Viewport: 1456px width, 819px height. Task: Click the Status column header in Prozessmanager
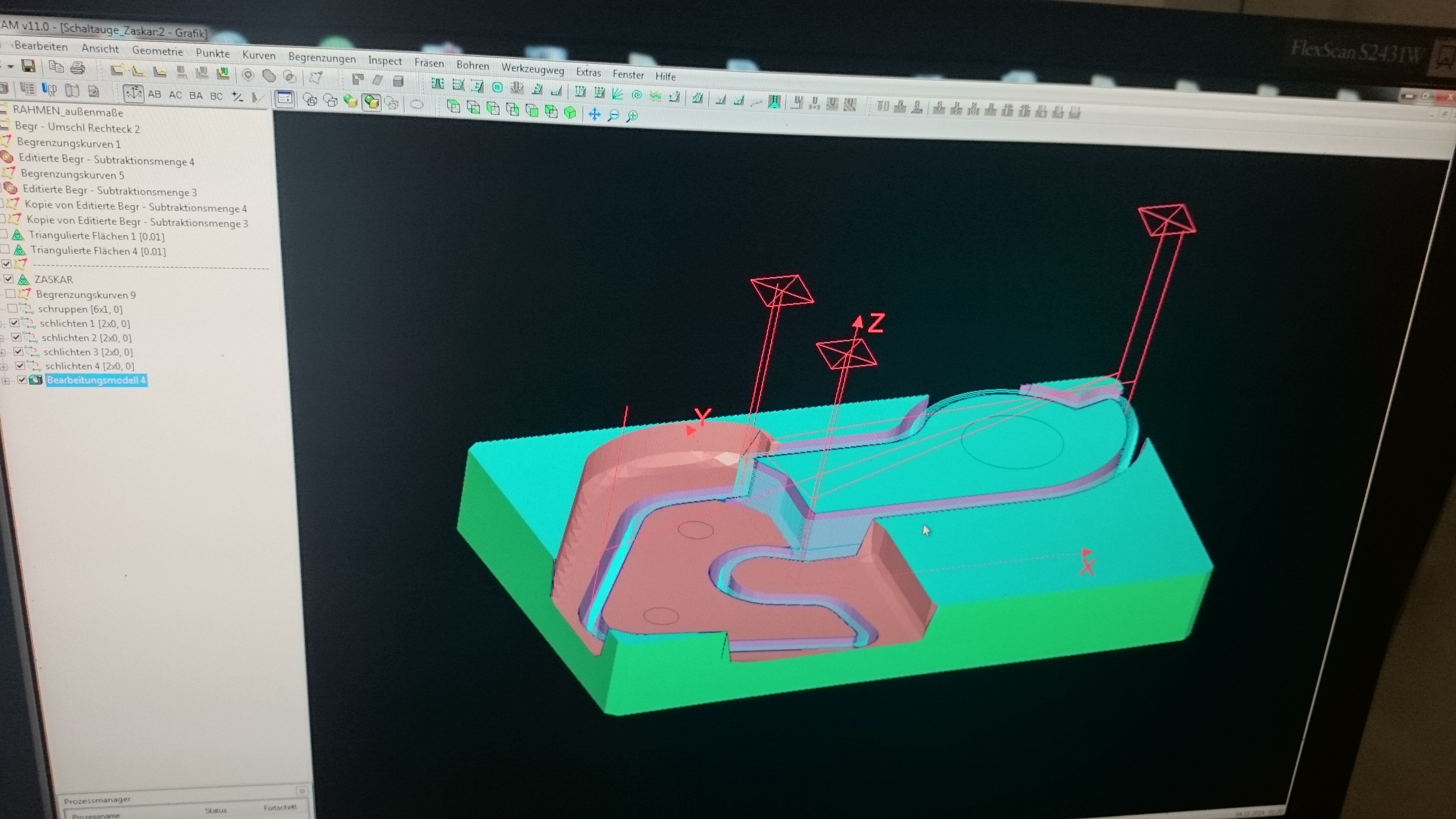click(x=215, y=810)
